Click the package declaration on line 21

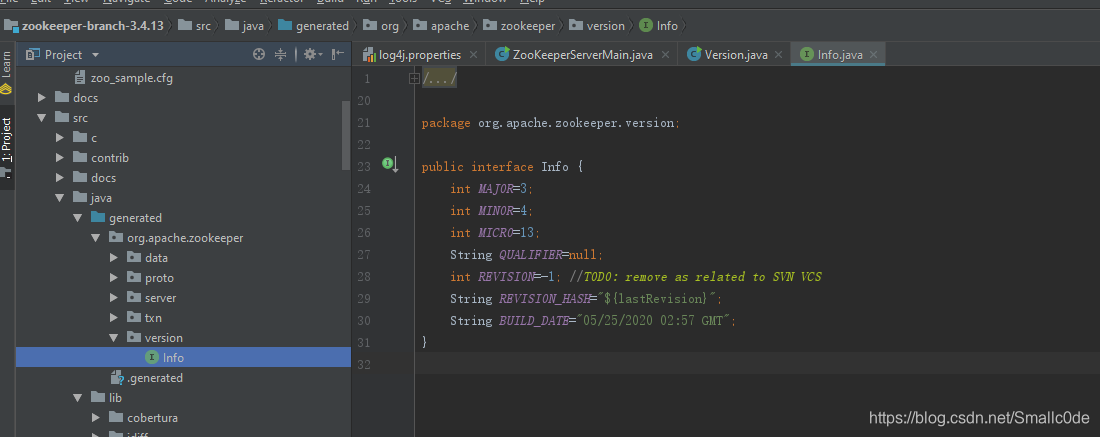pos(551,123)
